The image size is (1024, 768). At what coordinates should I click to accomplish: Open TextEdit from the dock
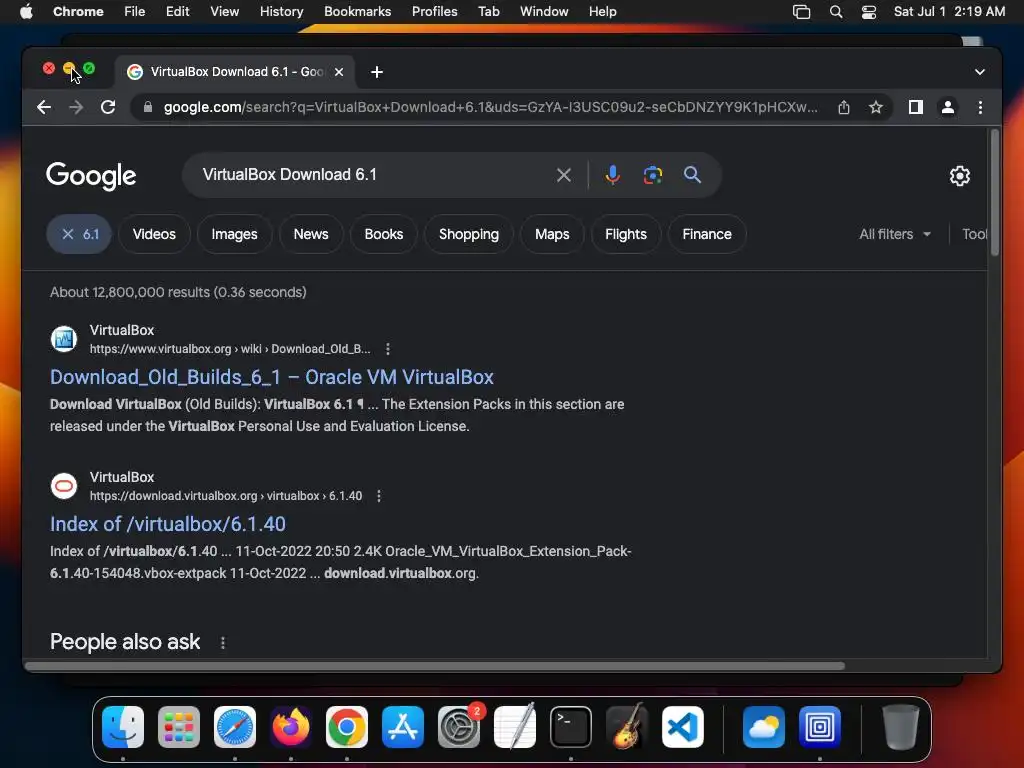point(515,727)
